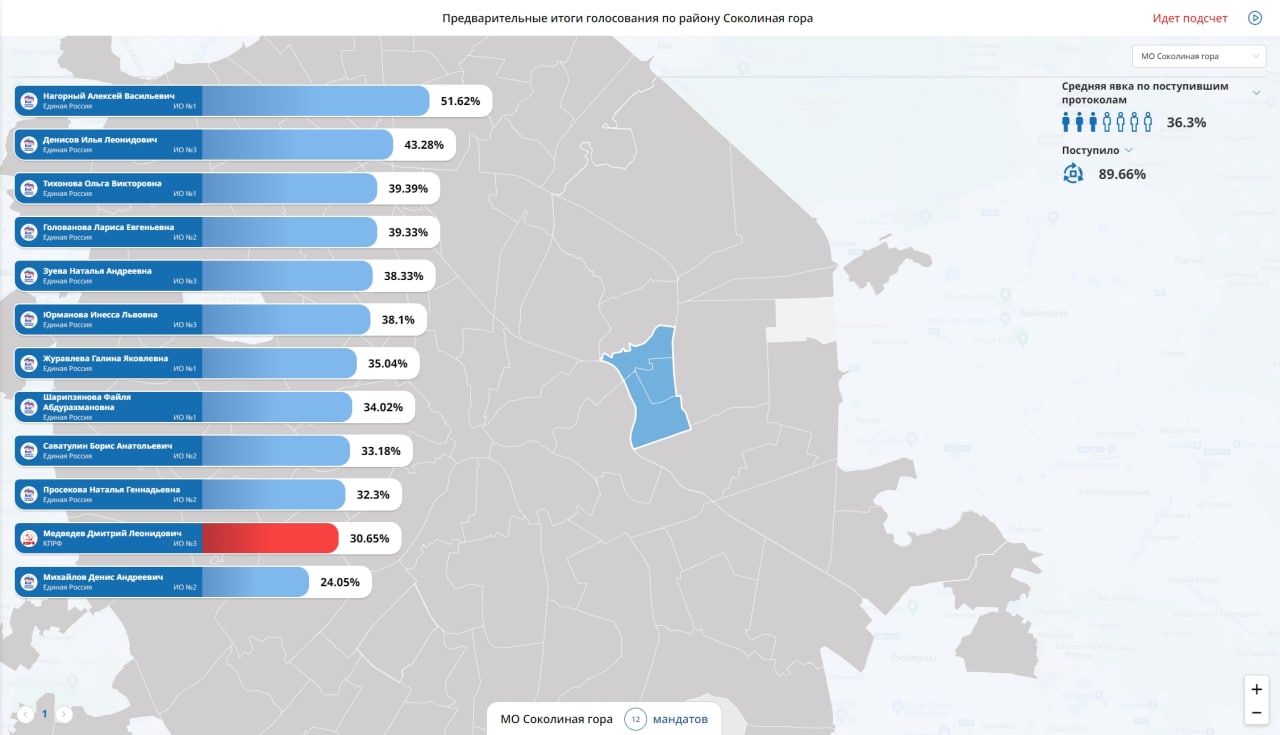Click the turnout people figures icon
The width and height of the screenshot is (1280, 735).
(1107, 122)
